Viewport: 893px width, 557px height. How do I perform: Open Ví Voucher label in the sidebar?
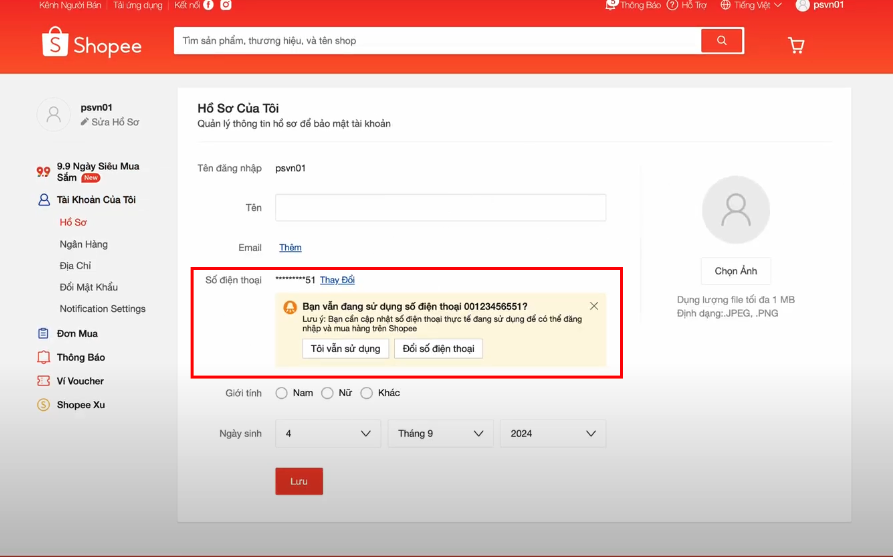click(x=80, y=381)
